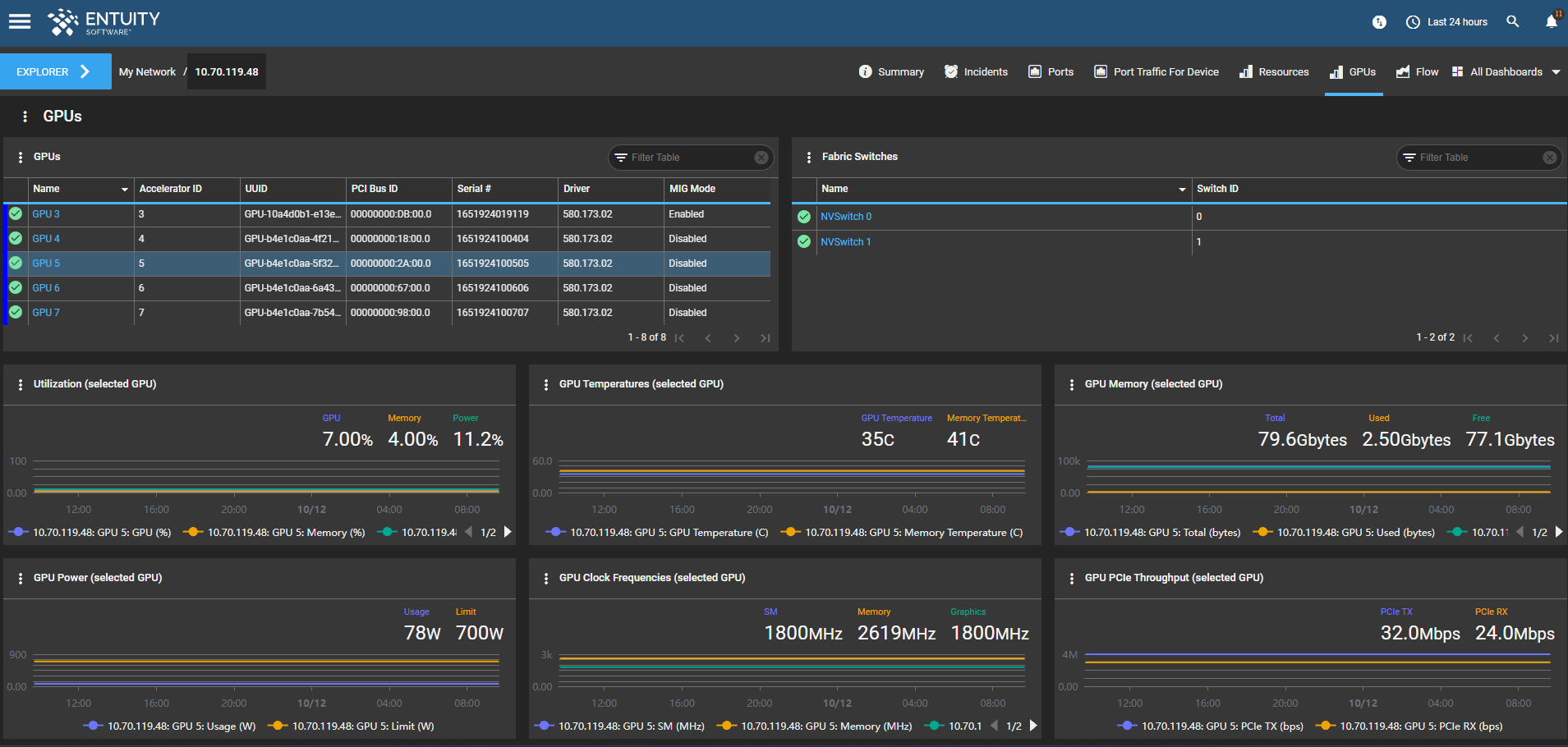Viewport: 1568px width, 747px height.
Task: Clear the Fabric Switches filter
Action: click(1550, 158)
